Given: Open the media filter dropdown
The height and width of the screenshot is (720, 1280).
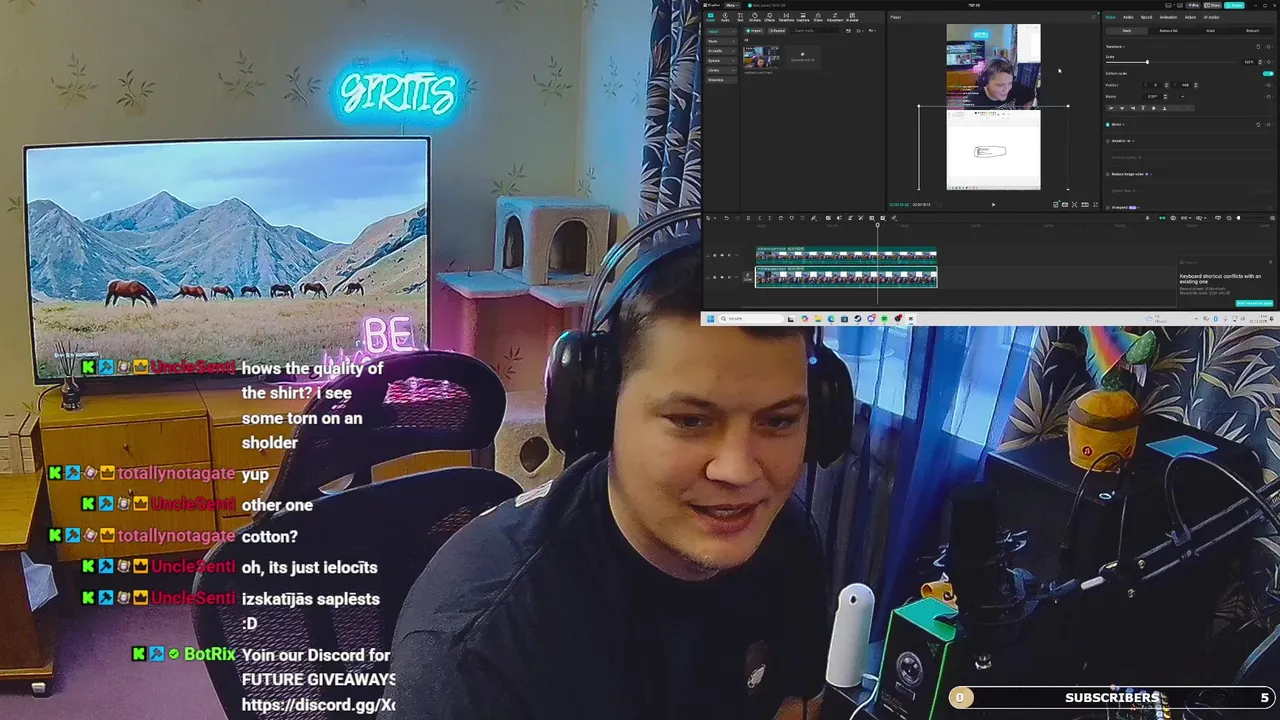Looking at the screenshot, I should (x=873, y=31).
